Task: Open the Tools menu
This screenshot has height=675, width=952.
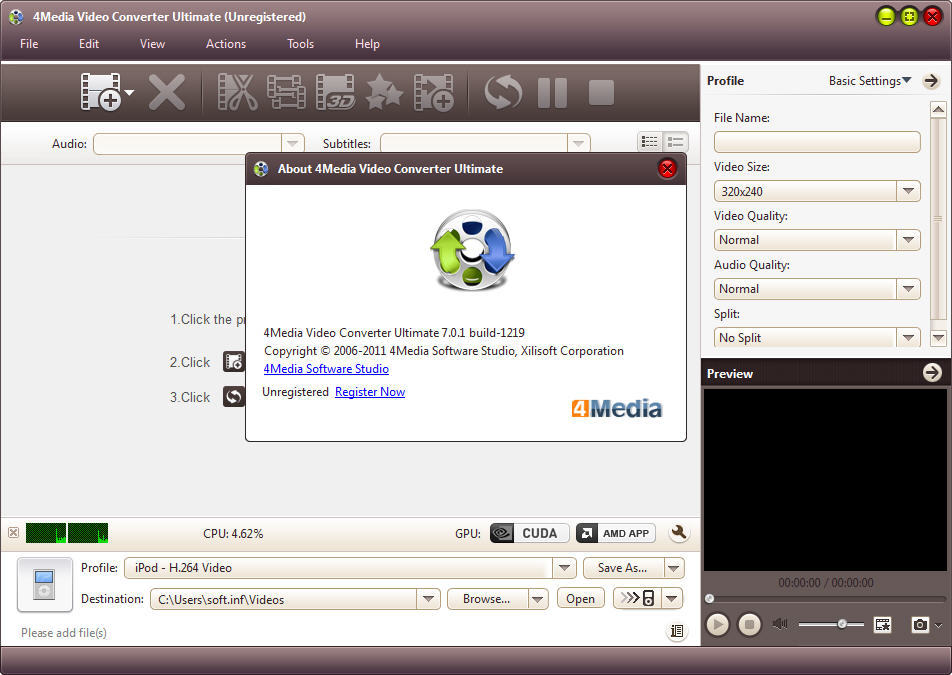Action: coord(300,44)
